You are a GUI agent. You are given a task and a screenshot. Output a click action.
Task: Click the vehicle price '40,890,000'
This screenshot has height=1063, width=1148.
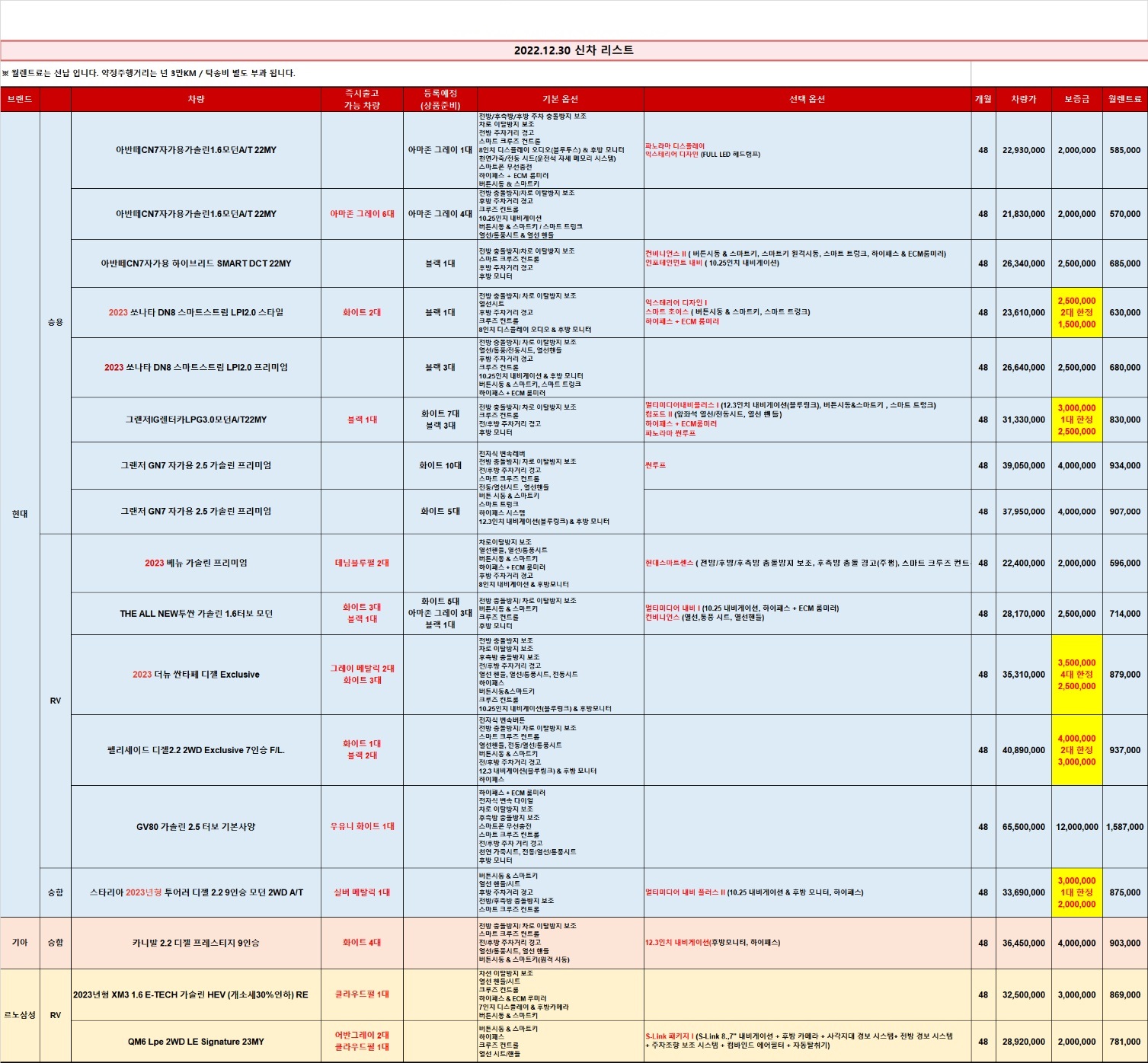[x=1024, y=750]
